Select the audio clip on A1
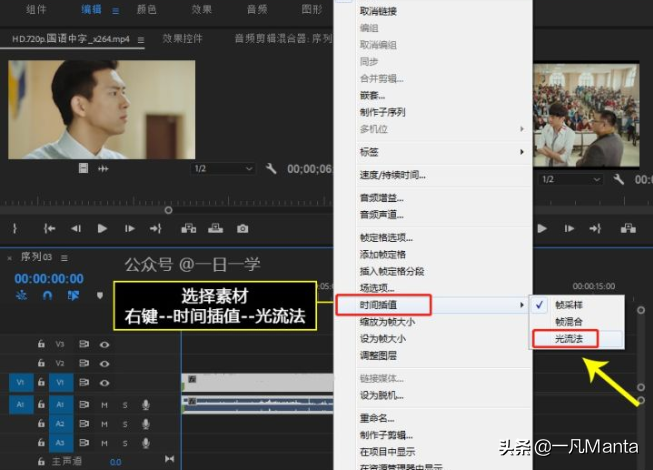Screen dimensions: 653x470 [258, 405]
